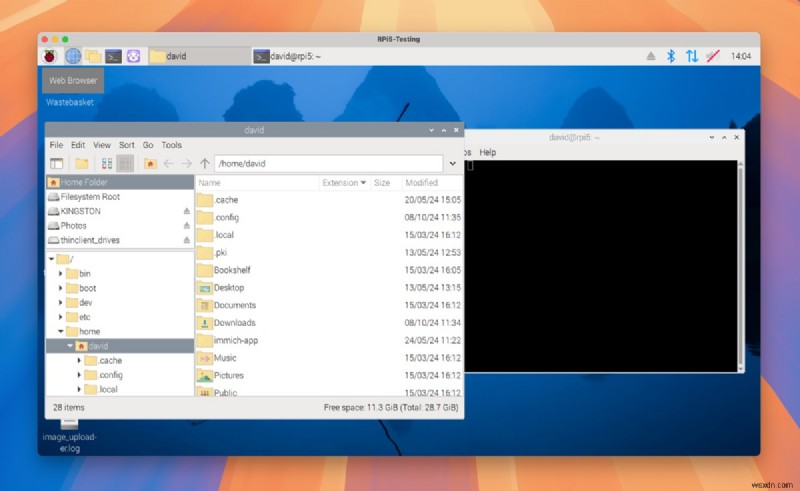
Task: Open the path history dropdown arrow
Action: coord(453,164)
